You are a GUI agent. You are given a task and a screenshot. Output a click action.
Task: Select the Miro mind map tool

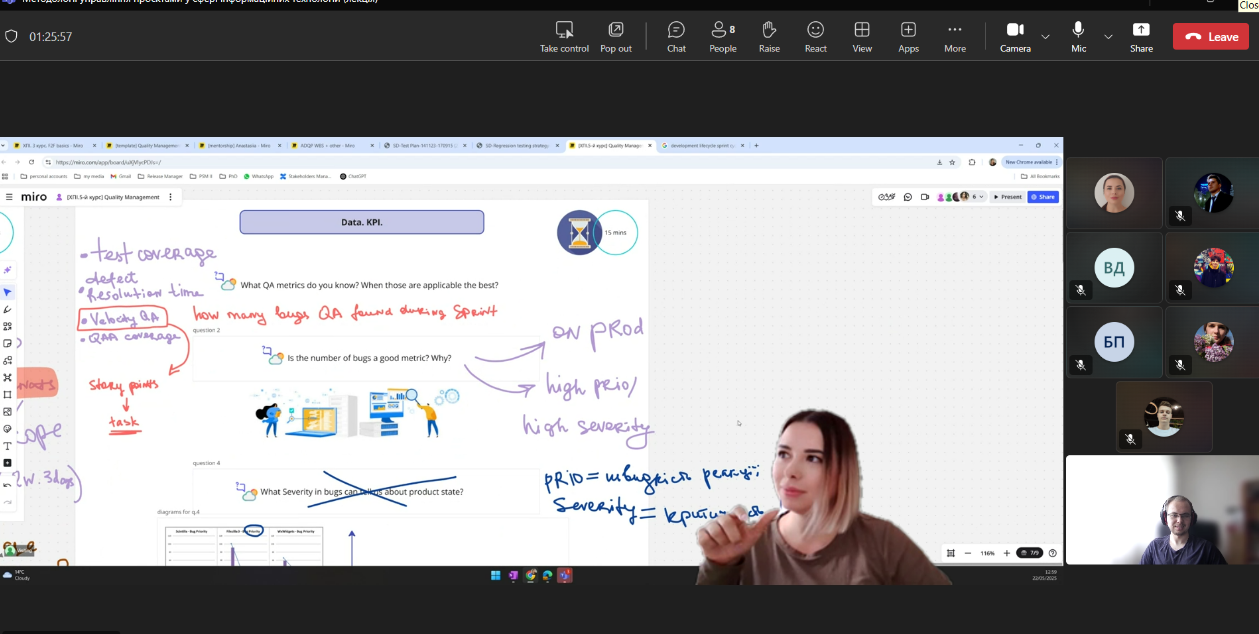(7, 377)
